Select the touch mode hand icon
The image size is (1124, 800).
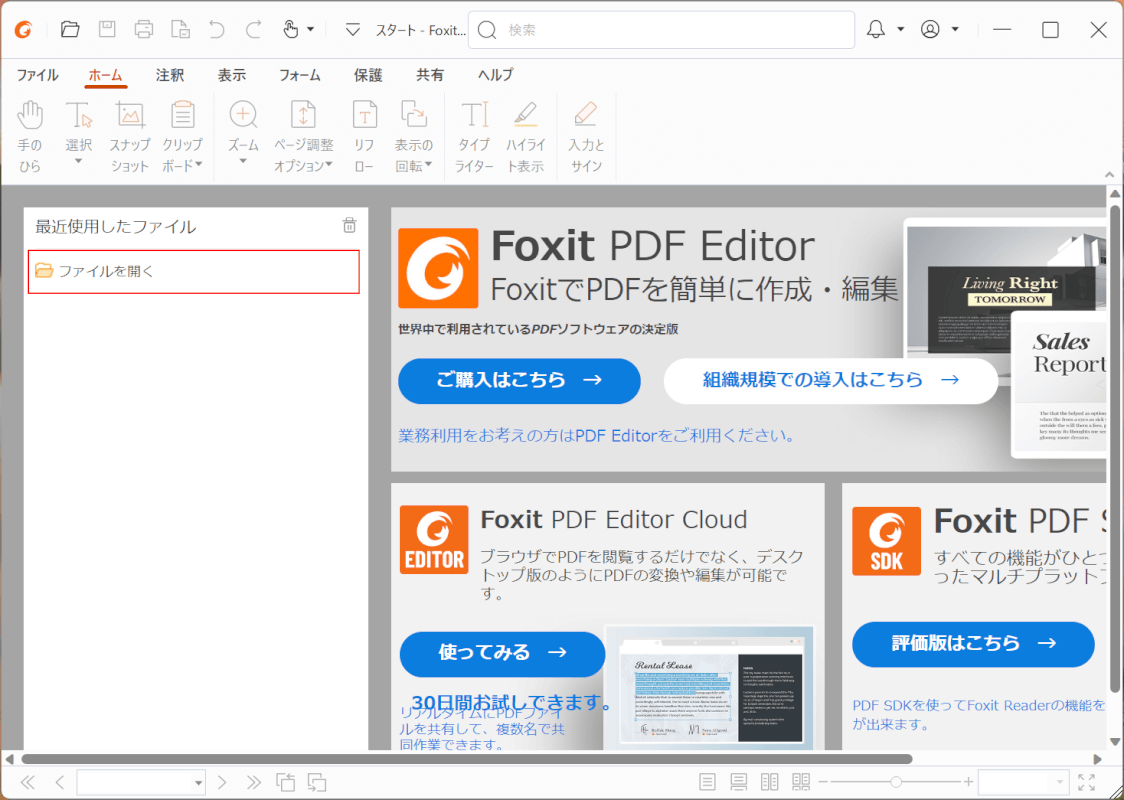click(290, 29)
